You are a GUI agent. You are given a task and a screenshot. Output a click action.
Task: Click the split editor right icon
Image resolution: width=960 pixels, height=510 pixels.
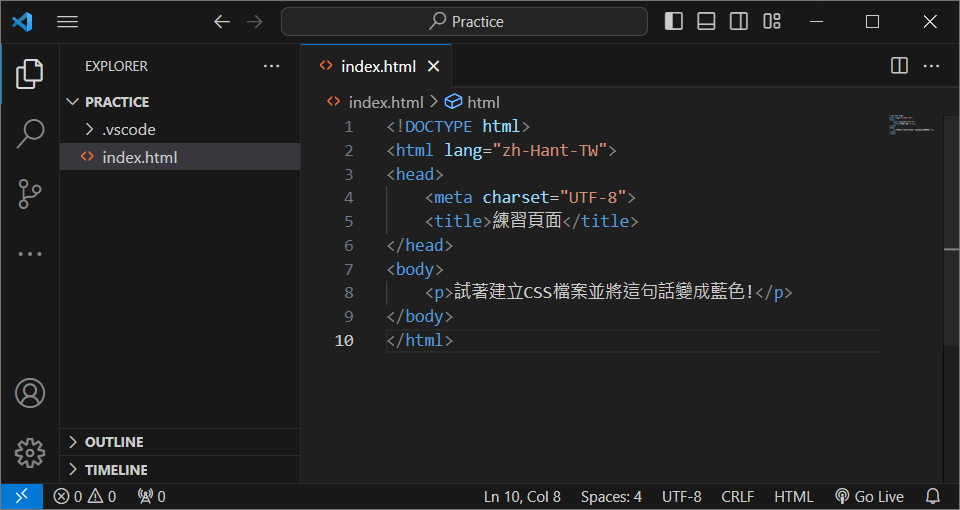pyautogui.click(x=899, y=66)
